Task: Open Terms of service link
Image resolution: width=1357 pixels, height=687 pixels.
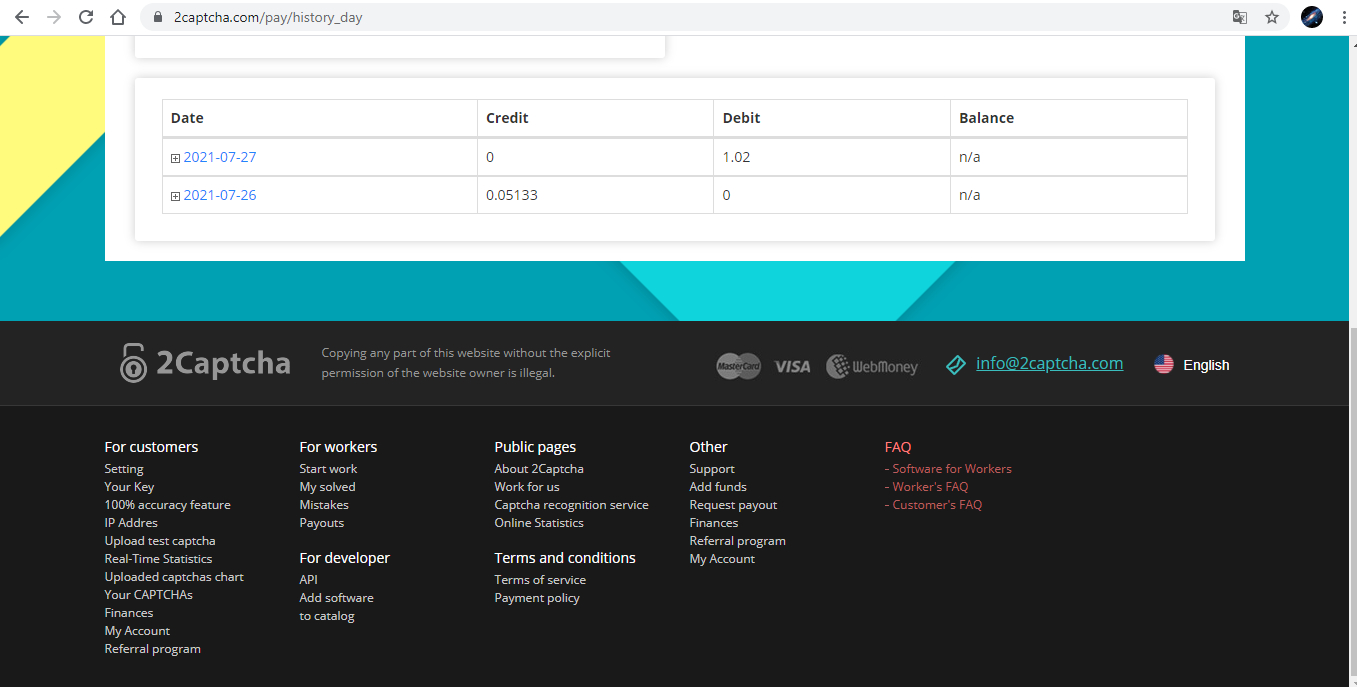Action: coord(540,580)
